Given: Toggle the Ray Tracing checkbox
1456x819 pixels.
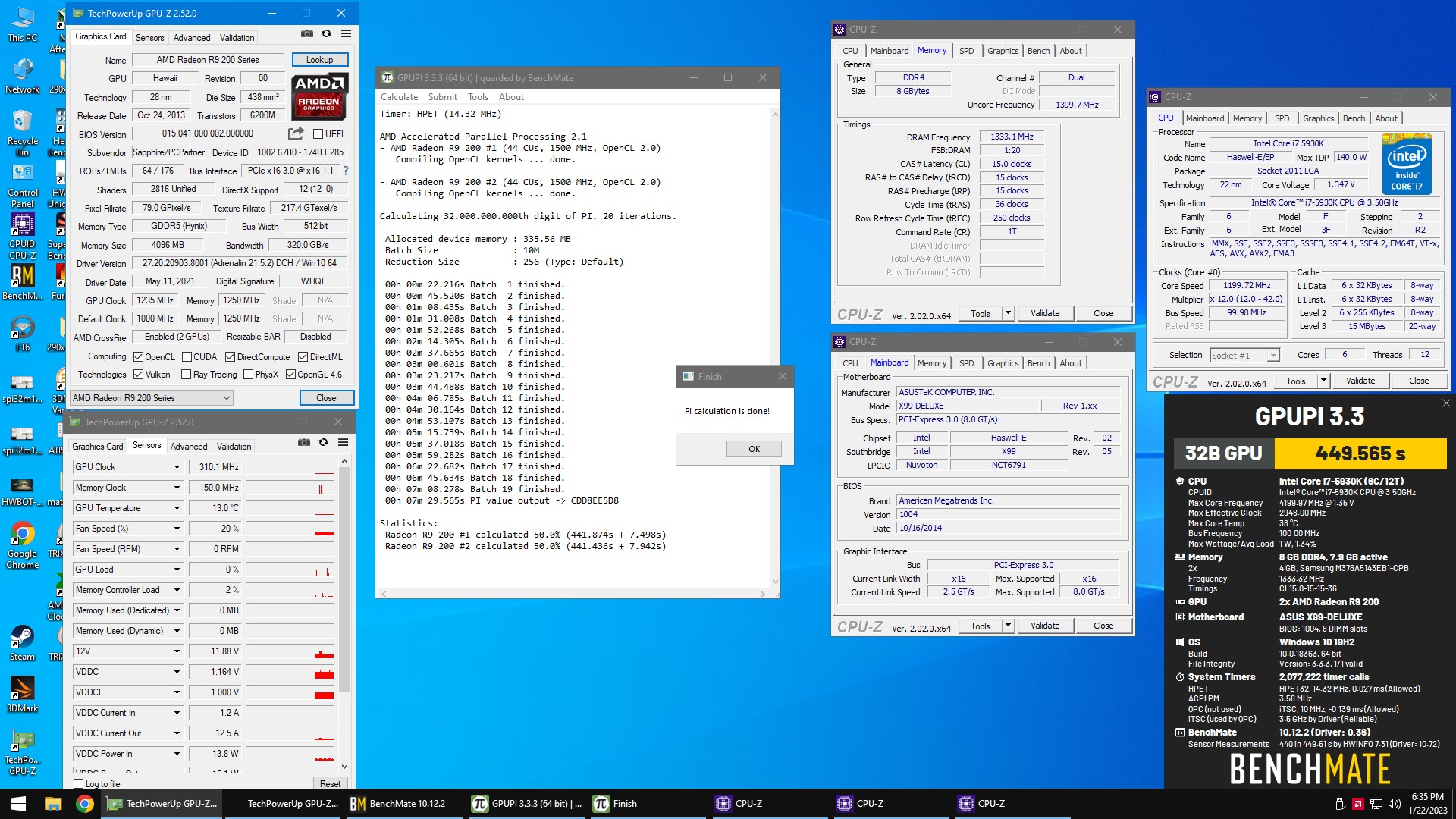Looking at the screenshot, I should (x=186, y=375).
